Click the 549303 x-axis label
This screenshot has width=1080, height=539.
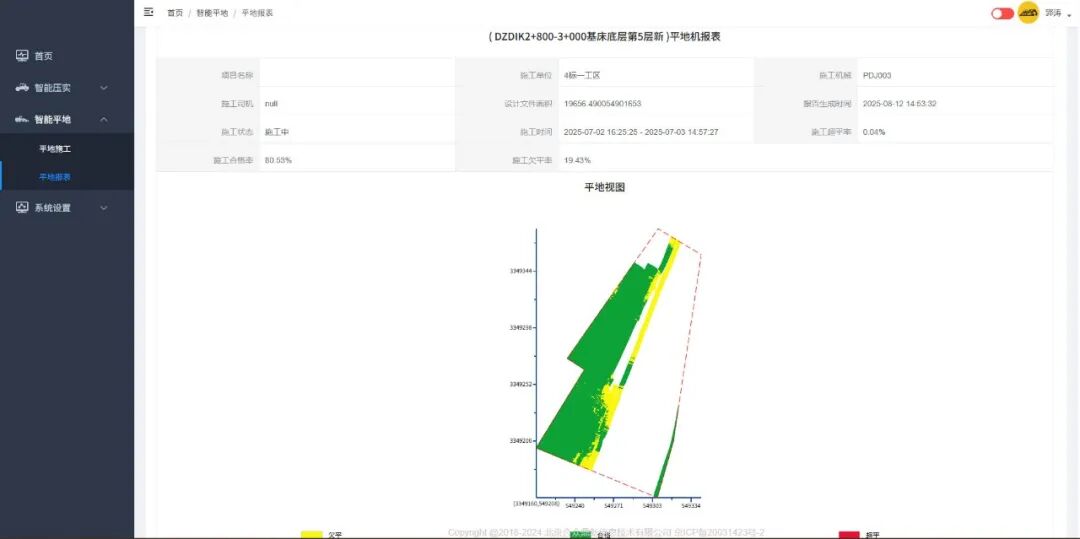(652, 505)
